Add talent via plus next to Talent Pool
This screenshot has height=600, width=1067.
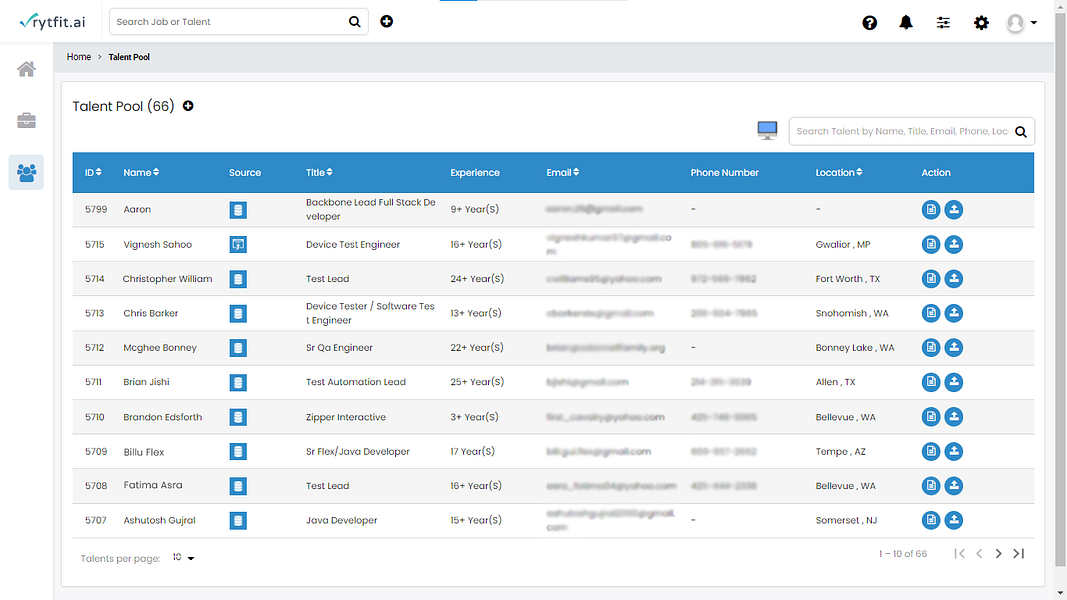188,106
